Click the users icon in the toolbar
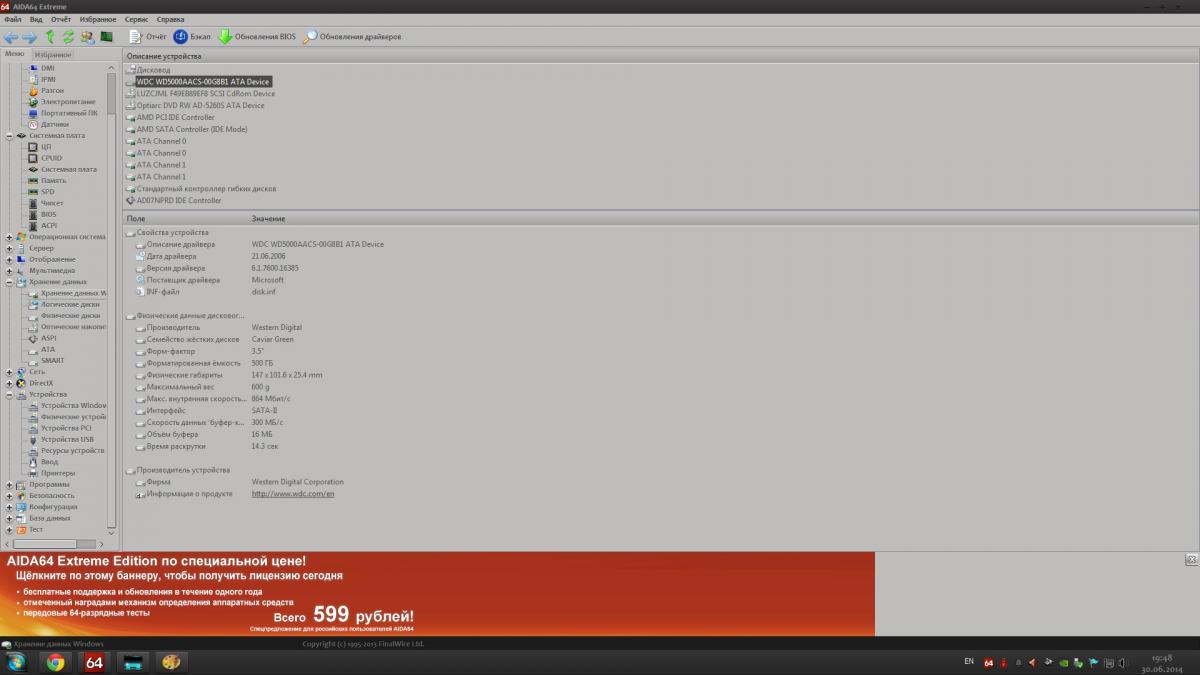Viewport: 1200px width, 675px height. click(x=87, y=37)
